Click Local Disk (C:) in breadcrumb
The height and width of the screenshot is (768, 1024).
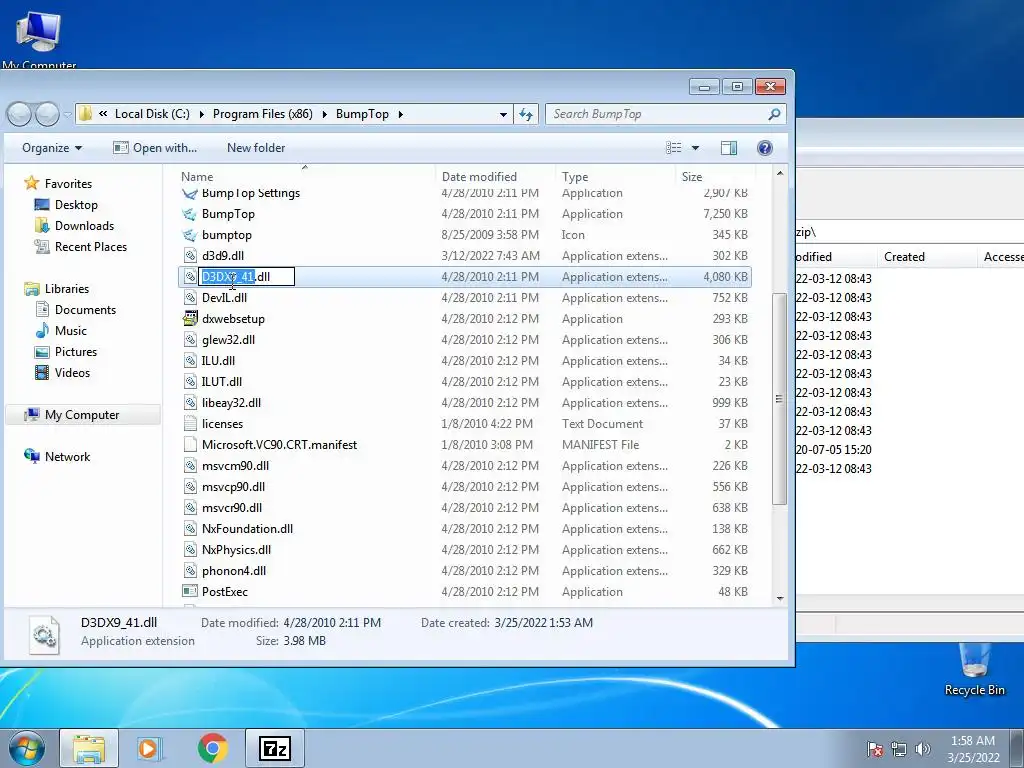click(152, 114)
